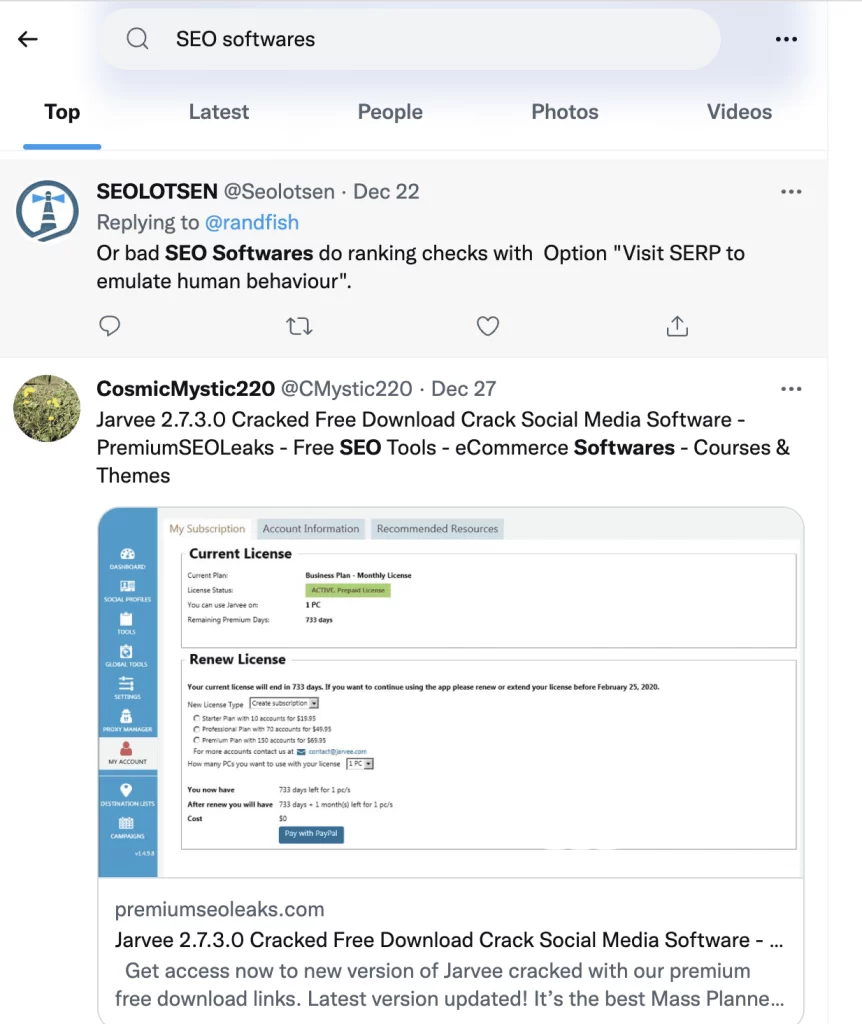Open CosmicMystic220 tweet's more options menu
This screenshot has height=1024, width=862.
(x=791, y=389)
